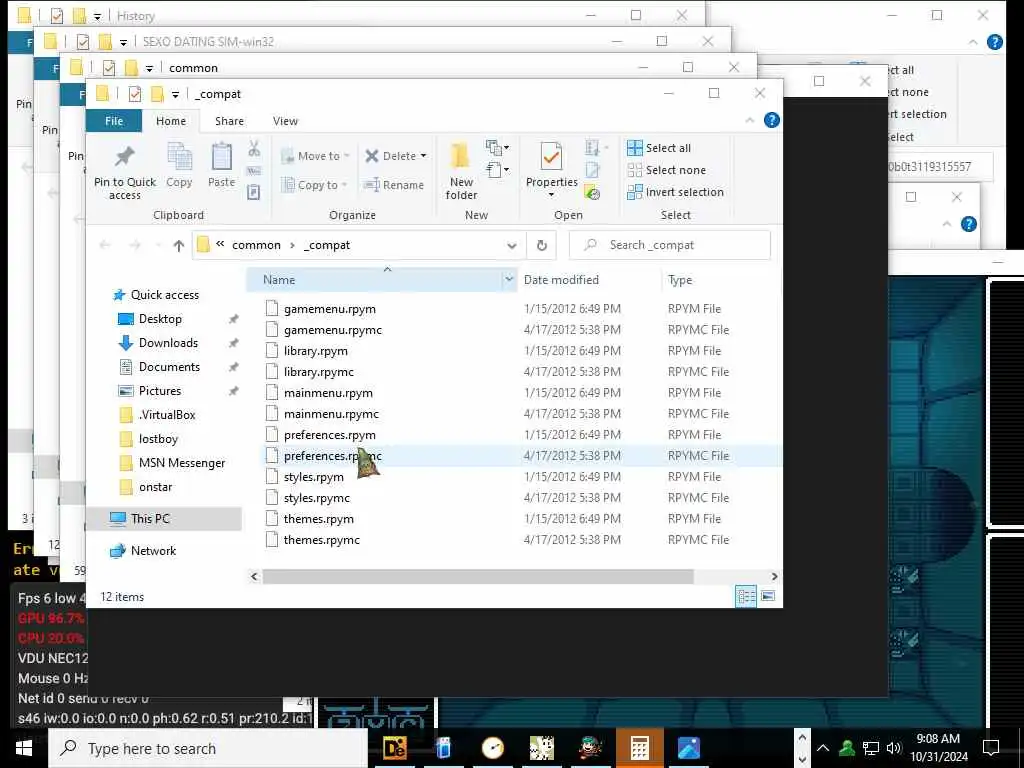Click the Windows Start button
1024x768 pixels.
(x=24, y=748)
